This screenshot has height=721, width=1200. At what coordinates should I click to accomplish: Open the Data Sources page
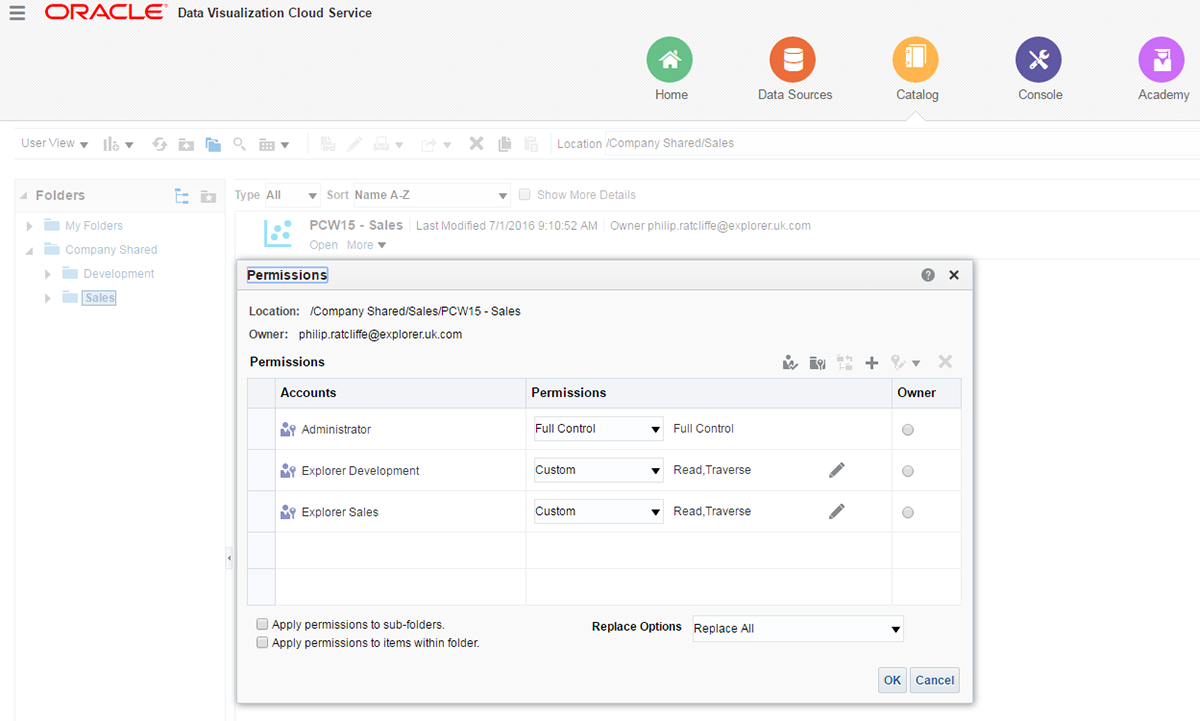pyautogui.click(x=793, y=60)
